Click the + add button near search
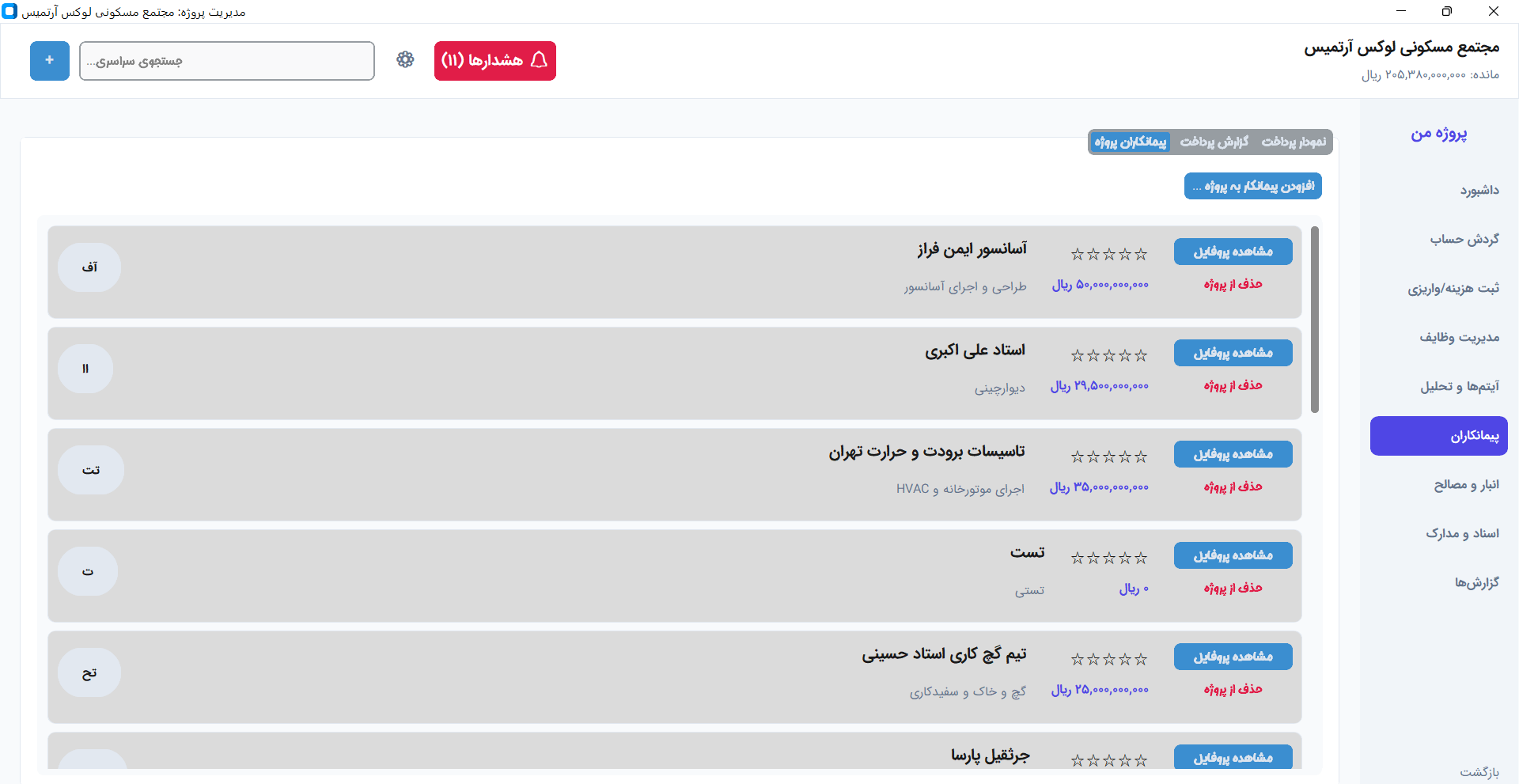 pos(49,60)
